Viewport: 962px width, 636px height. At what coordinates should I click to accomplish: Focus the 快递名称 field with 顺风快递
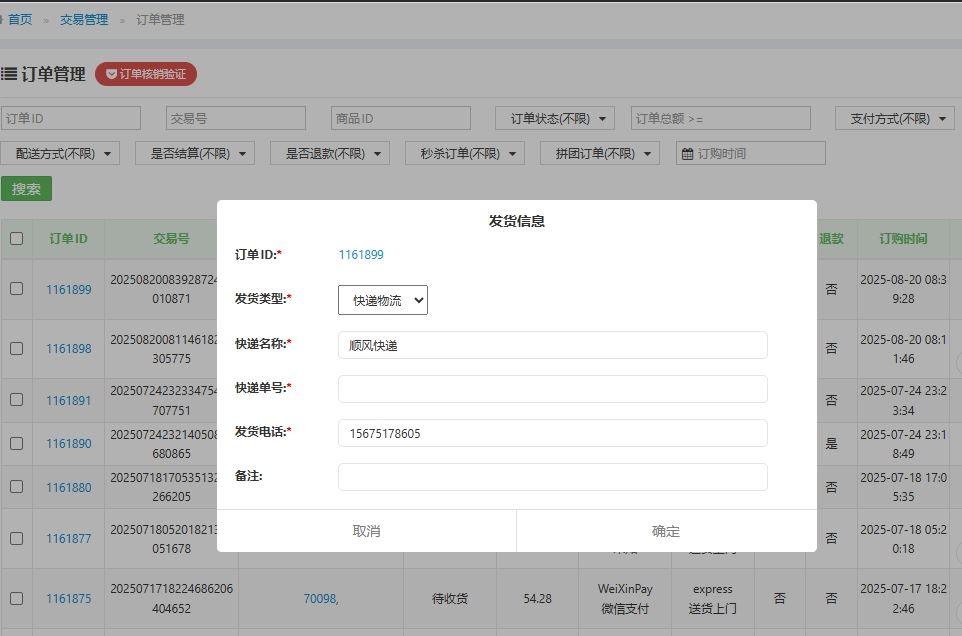pyautogui.click(x=552, y=345)
